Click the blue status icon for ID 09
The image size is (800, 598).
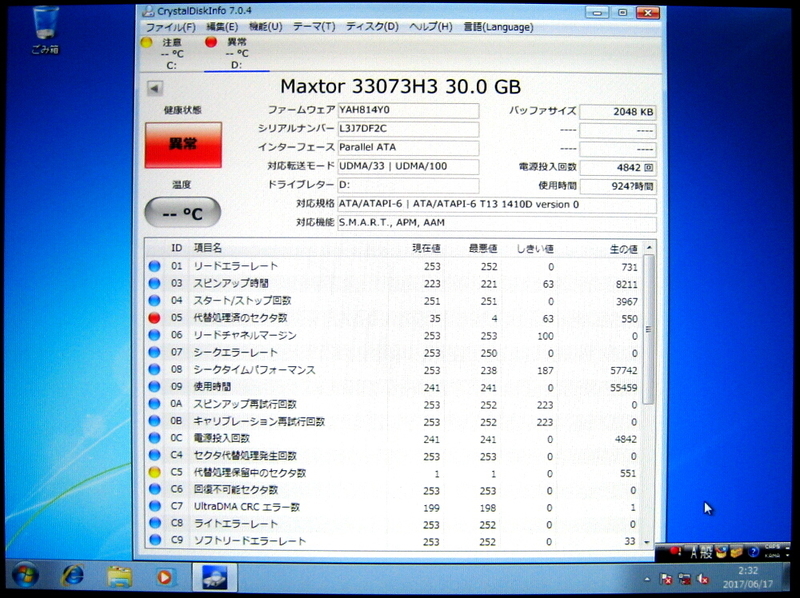[155, 387]
